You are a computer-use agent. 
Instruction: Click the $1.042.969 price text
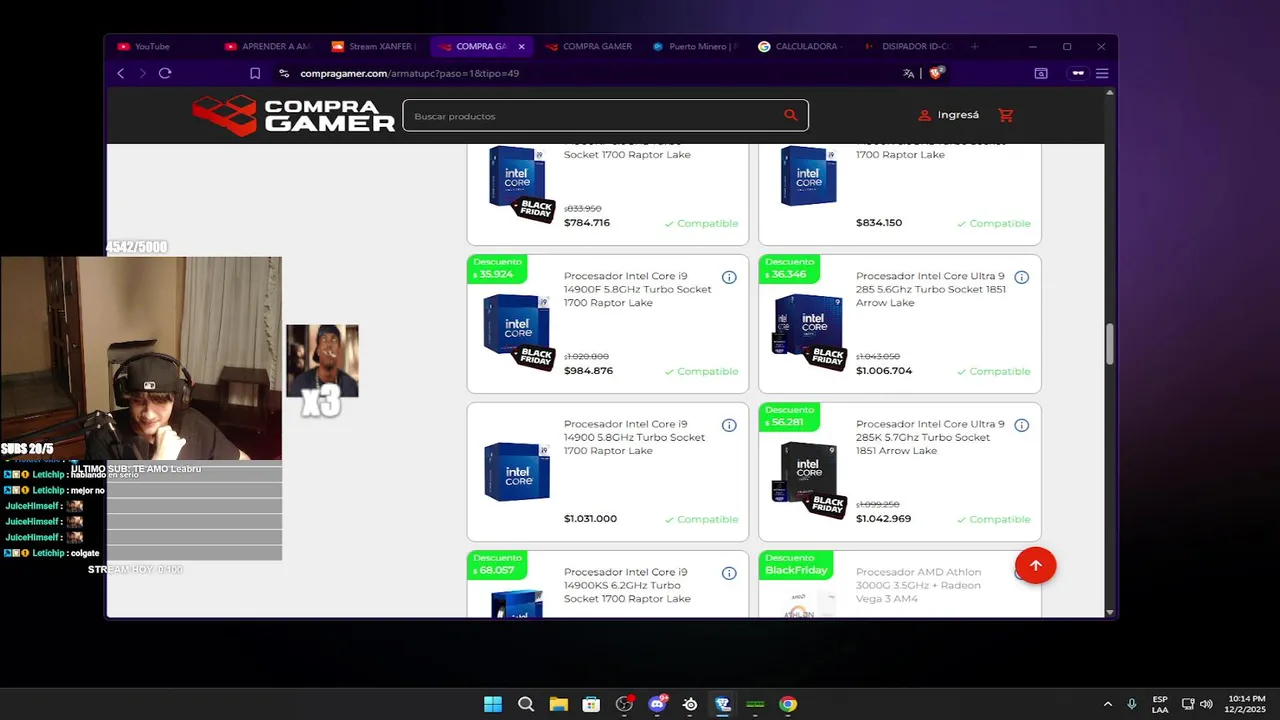point(883,519)
